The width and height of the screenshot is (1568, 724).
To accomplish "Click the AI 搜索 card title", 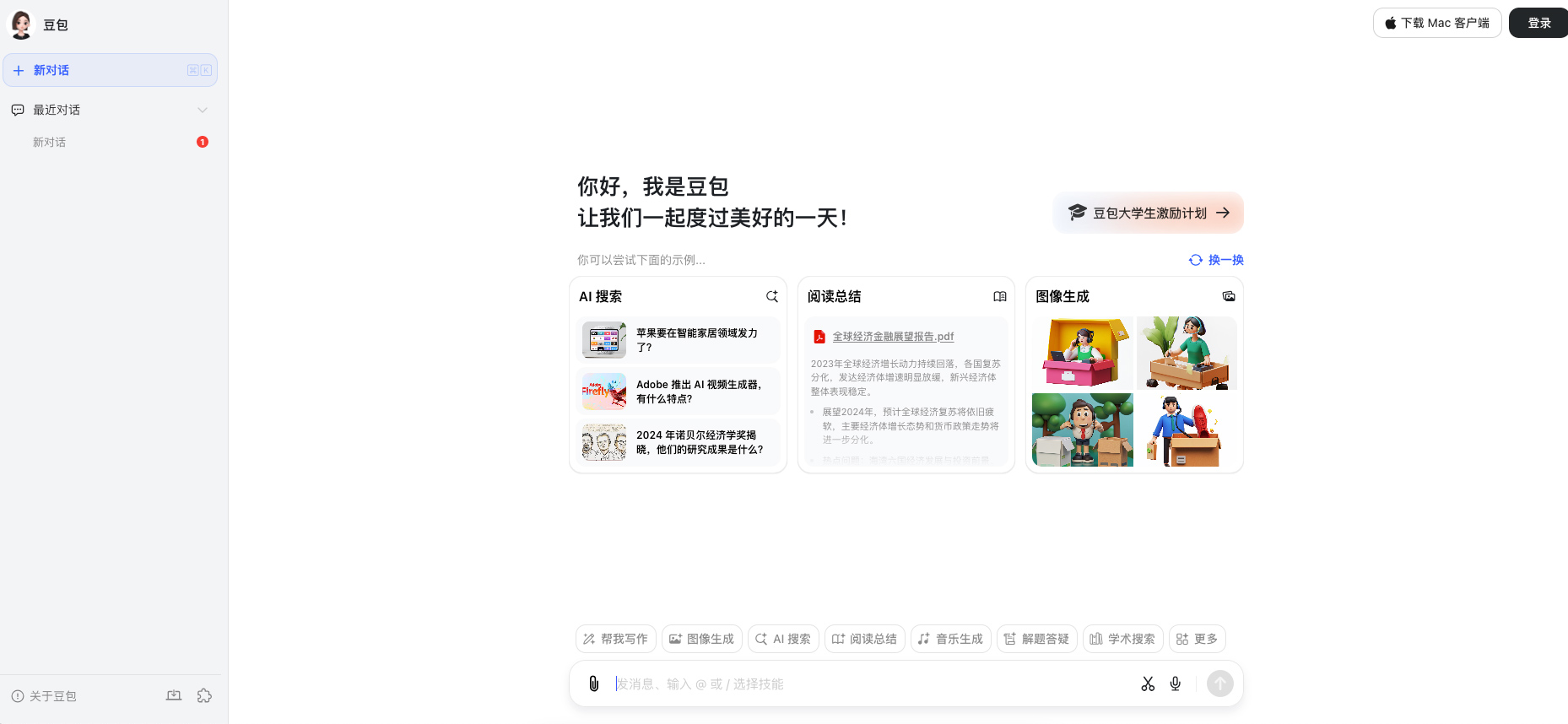I will coord(600,296).
